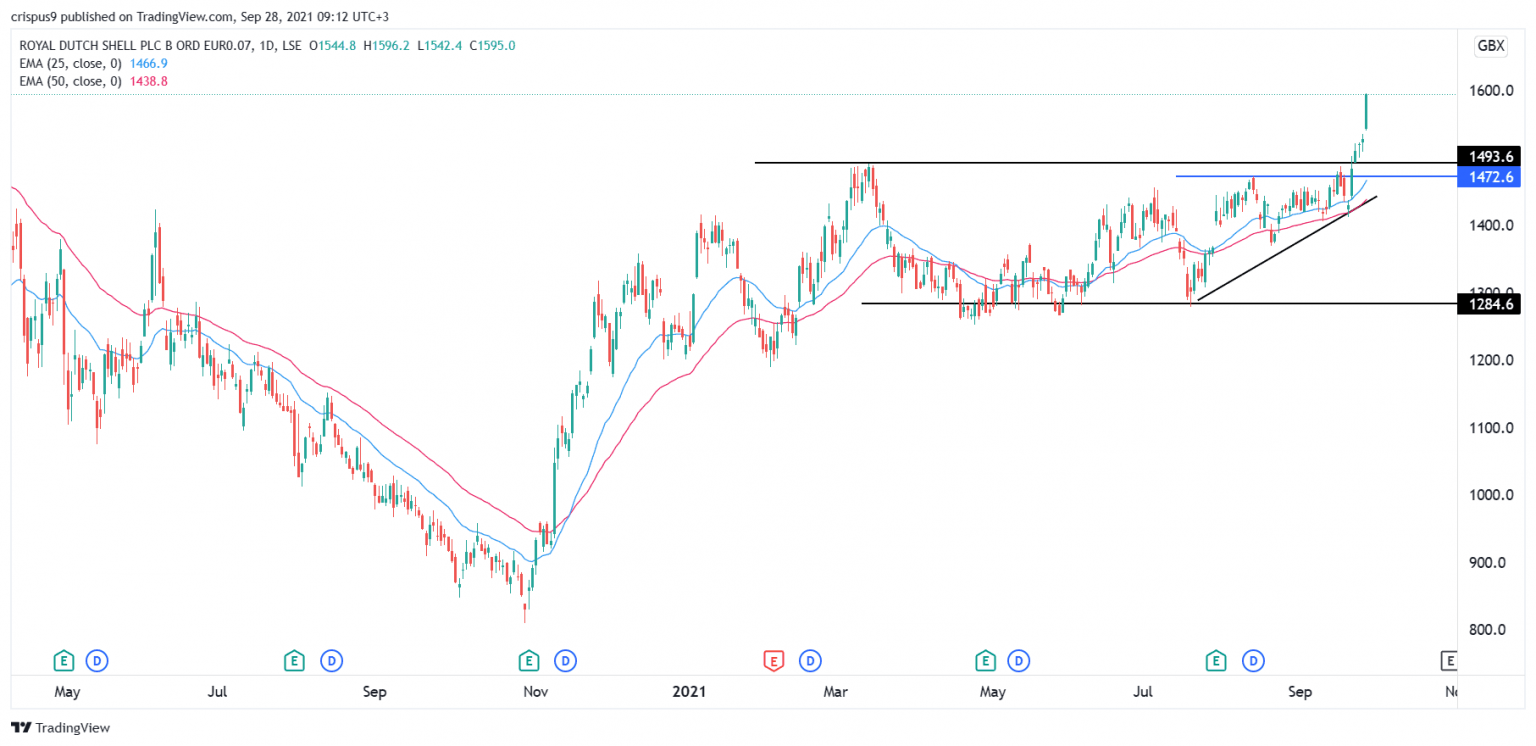Click the earnings E icon below July 2021

tap(1216, 661)
